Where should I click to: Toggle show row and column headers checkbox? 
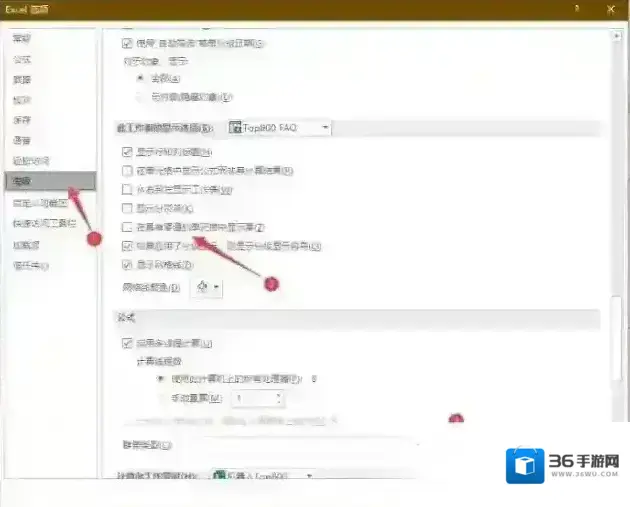tap(127, 152)
